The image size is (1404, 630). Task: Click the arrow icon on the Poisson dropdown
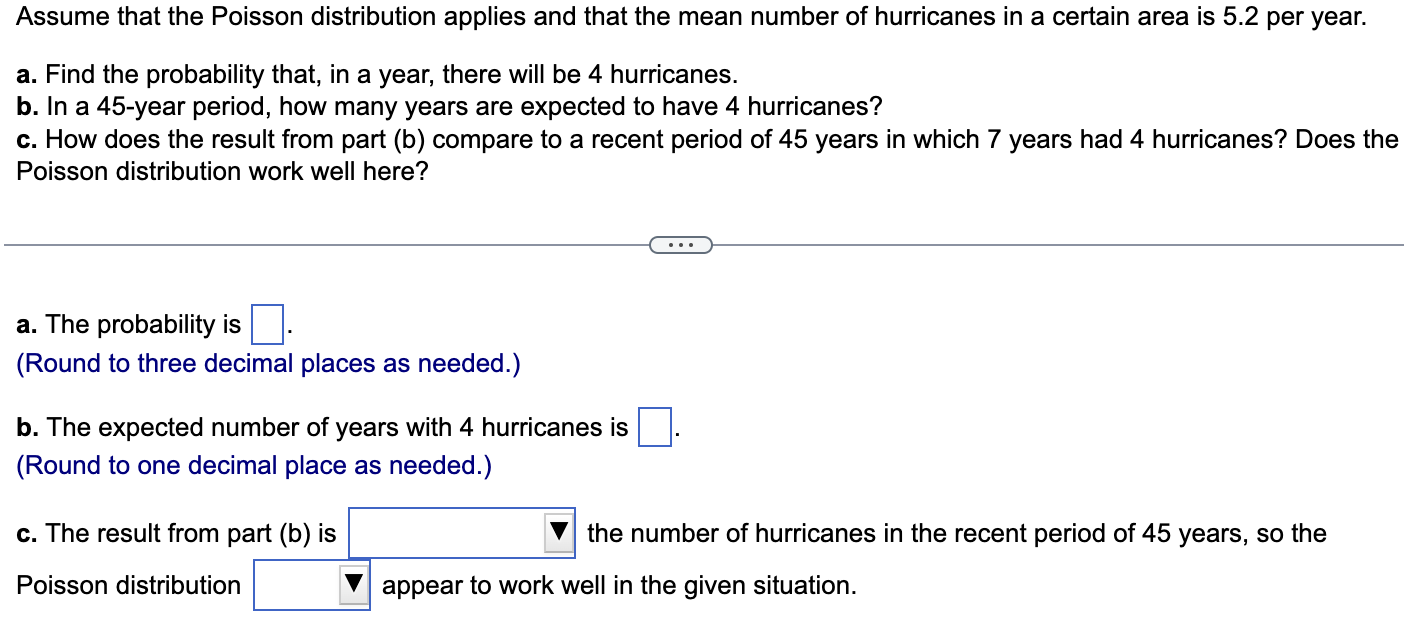point(354,585)
